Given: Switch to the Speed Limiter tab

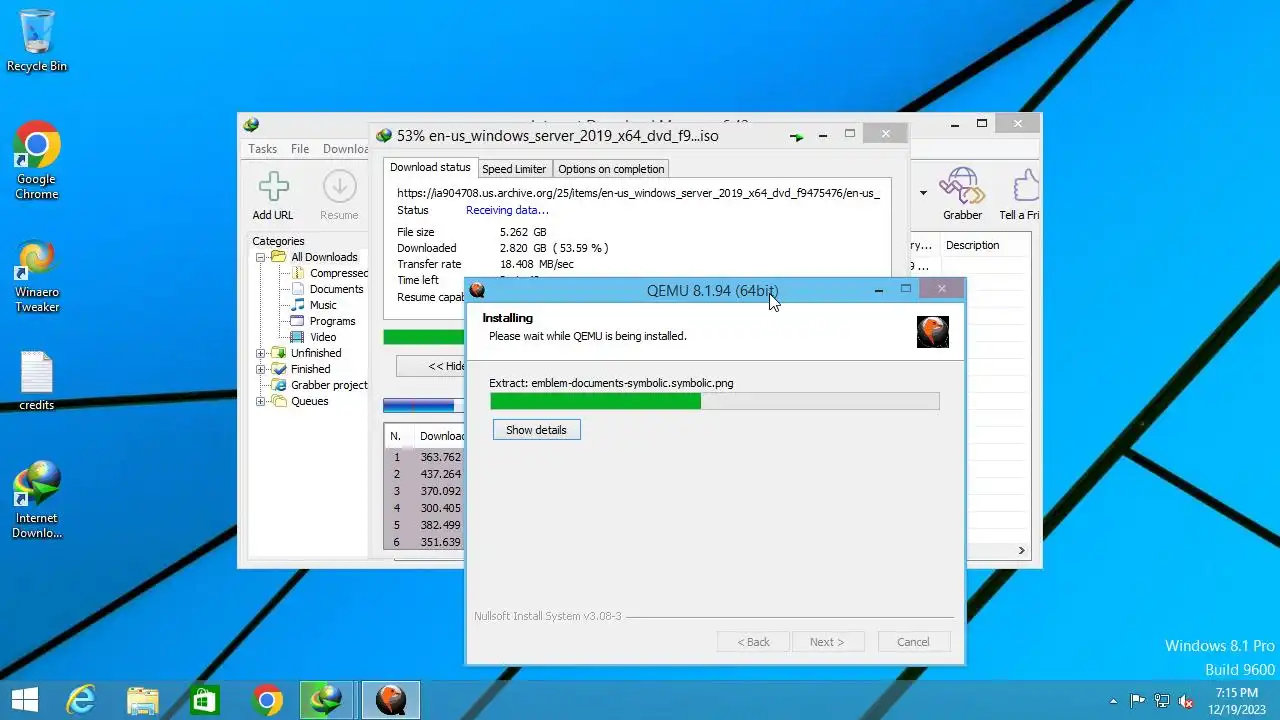Looking at the screenshot, I should point(514,169).
